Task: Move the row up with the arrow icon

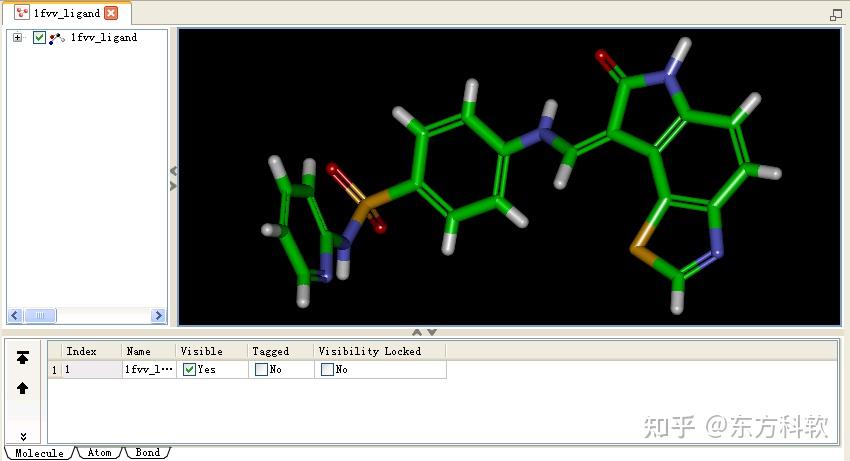Action: click(22, 388)
